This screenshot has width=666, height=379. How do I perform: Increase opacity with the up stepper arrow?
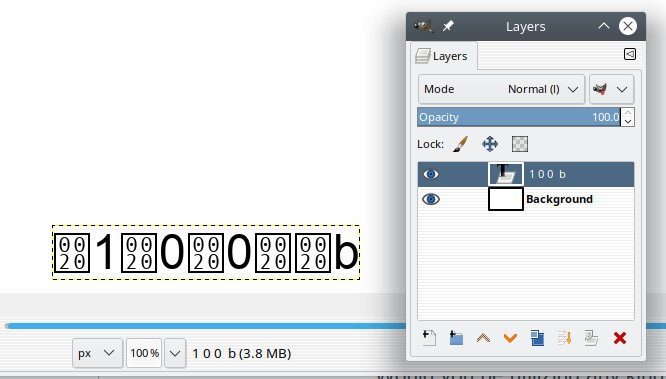pyautogui.click(x=628, y=113)
